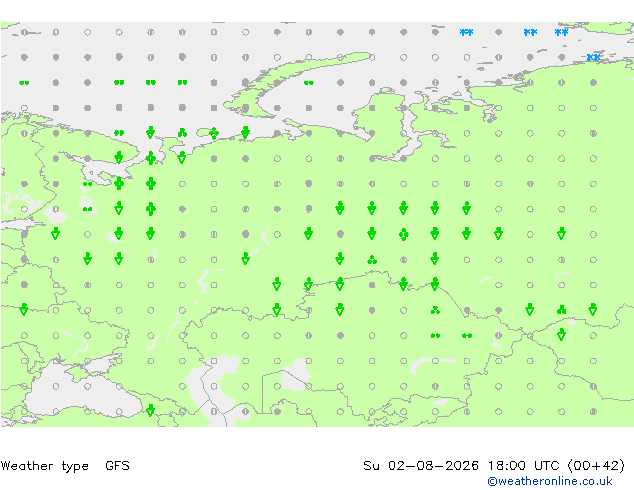
Task: Click the "Su 02-08-2026" date text
Action: (x=421, y=466)
